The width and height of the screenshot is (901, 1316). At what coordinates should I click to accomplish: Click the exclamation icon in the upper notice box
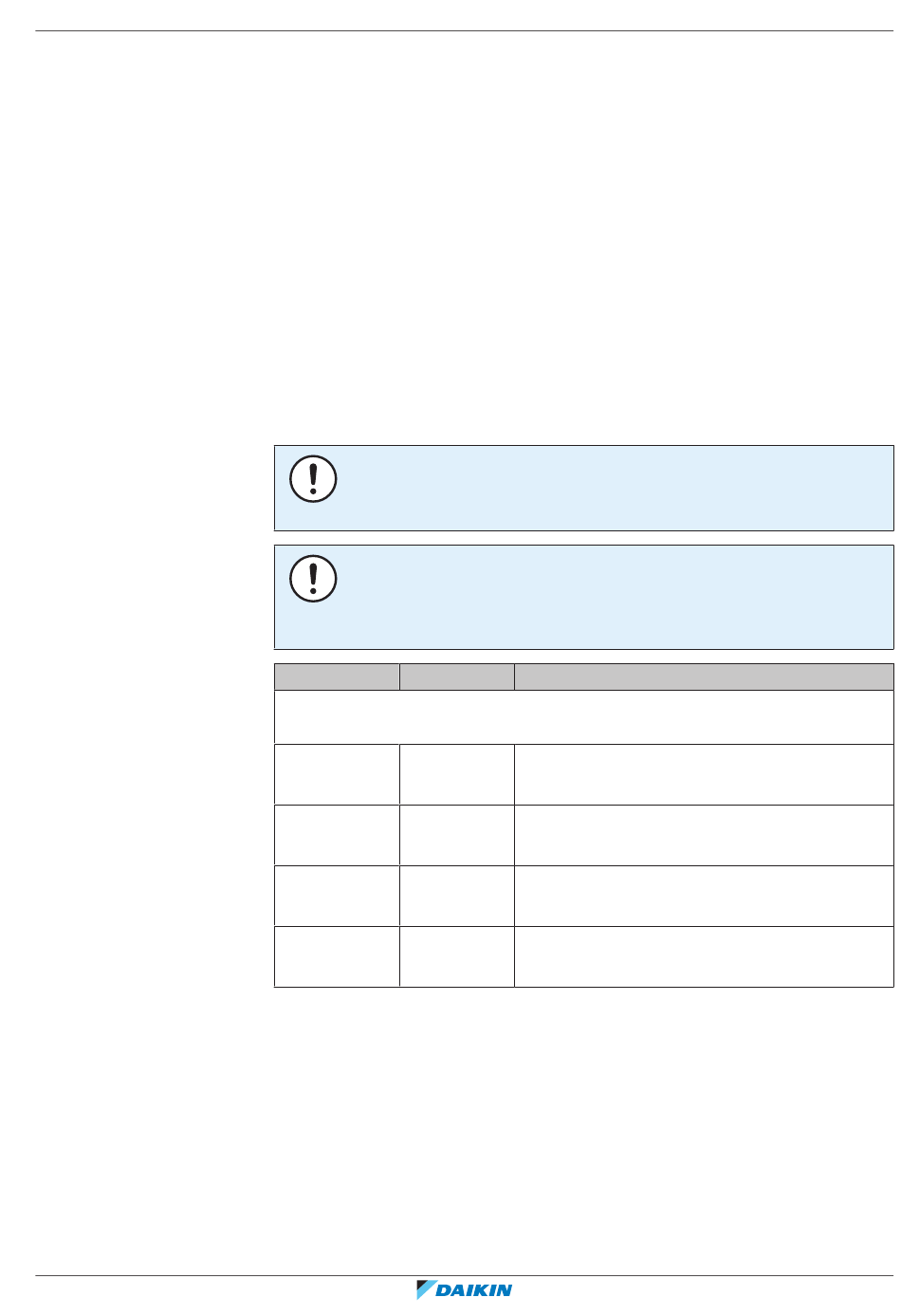coord(313,479)
